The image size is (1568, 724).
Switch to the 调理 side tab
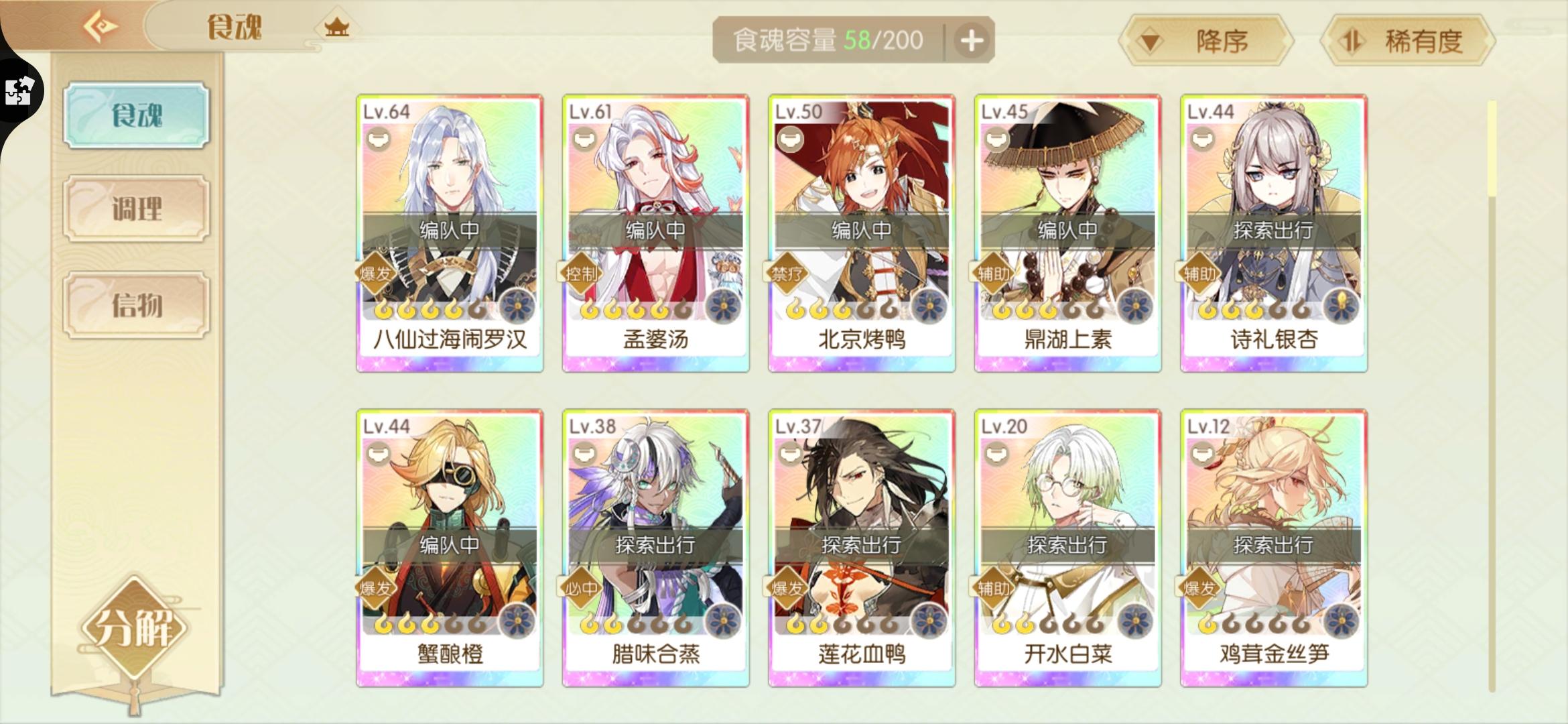tap(137, 209)
